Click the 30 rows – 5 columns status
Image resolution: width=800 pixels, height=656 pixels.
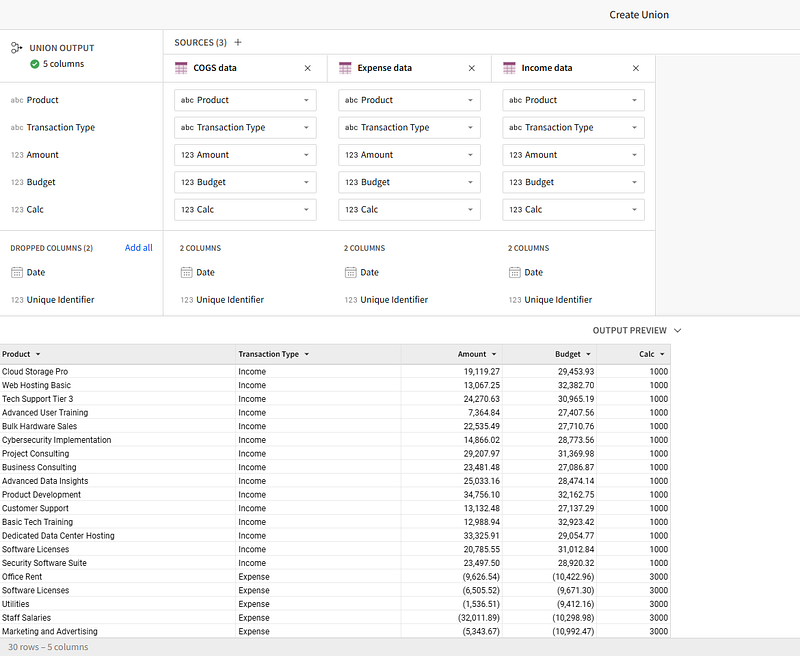pos(48,647)
